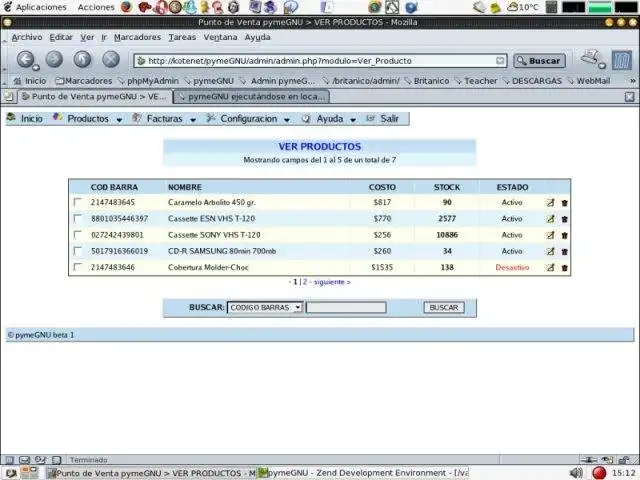
Task: Click the DESCARGAS bookmark
Action: [532, 81]
